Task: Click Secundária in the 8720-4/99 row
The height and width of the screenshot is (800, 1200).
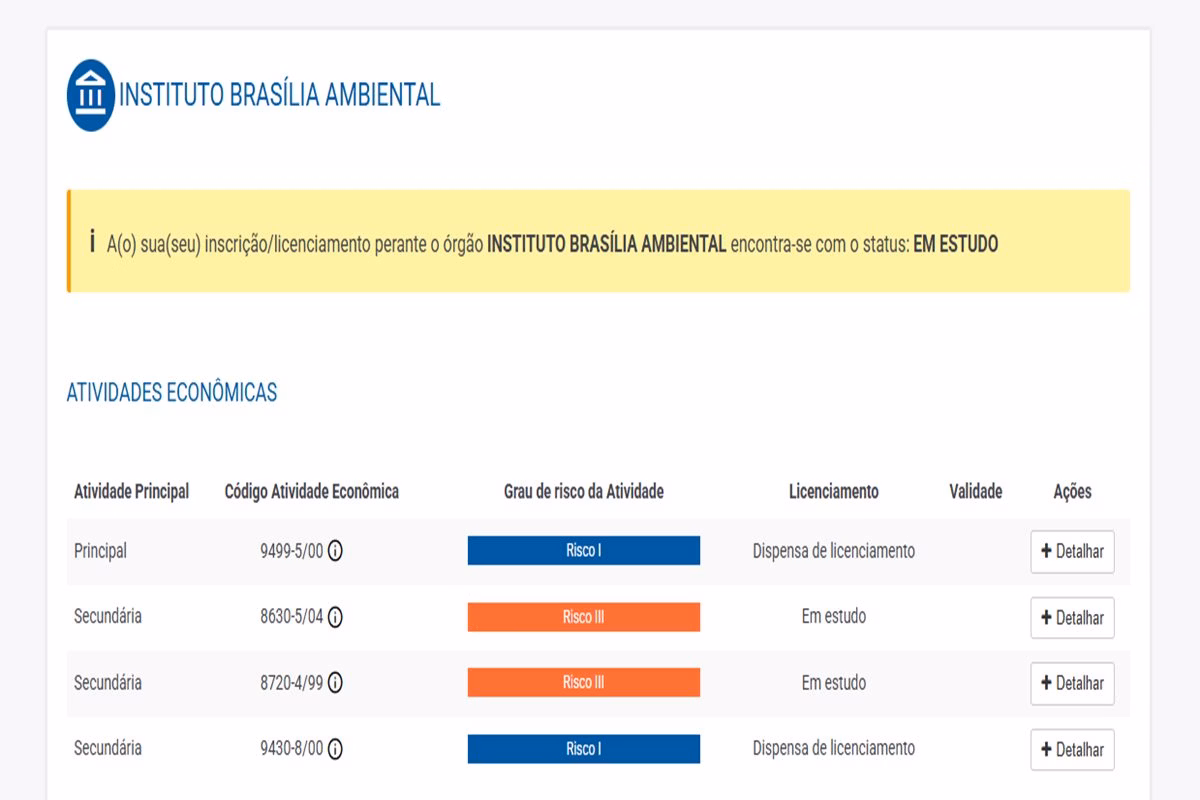Action: click(108, 682)
